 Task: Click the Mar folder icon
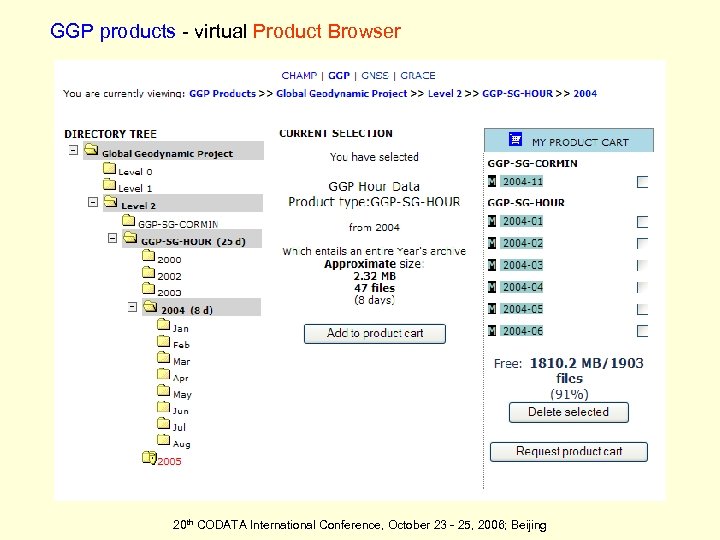(x=163, y=357)
